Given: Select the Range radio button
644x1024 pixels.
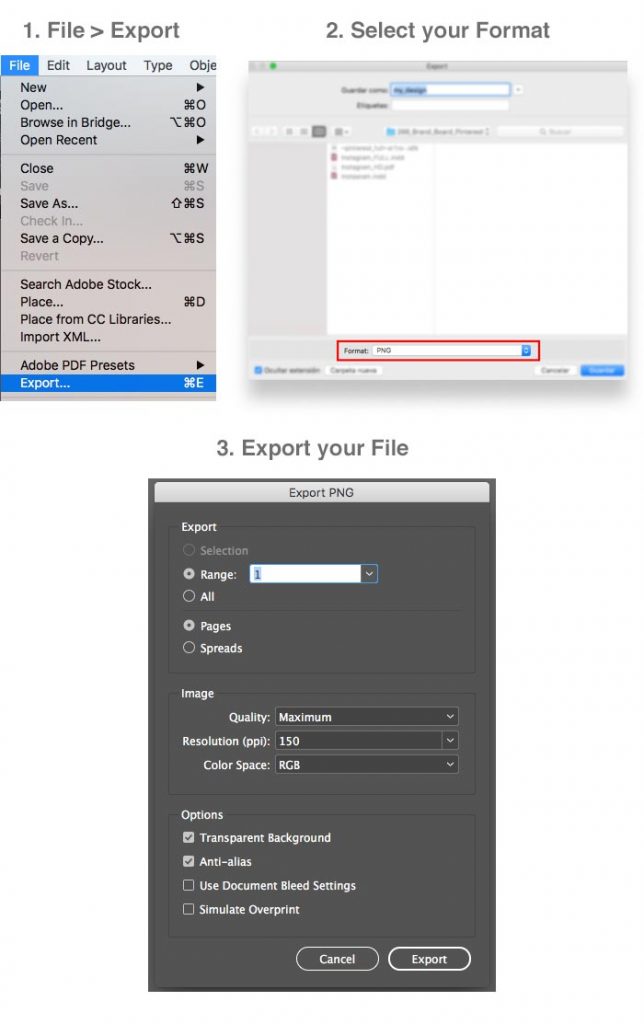Looking at the screenshot, I should pyautogui.click(x=189, y=573).
